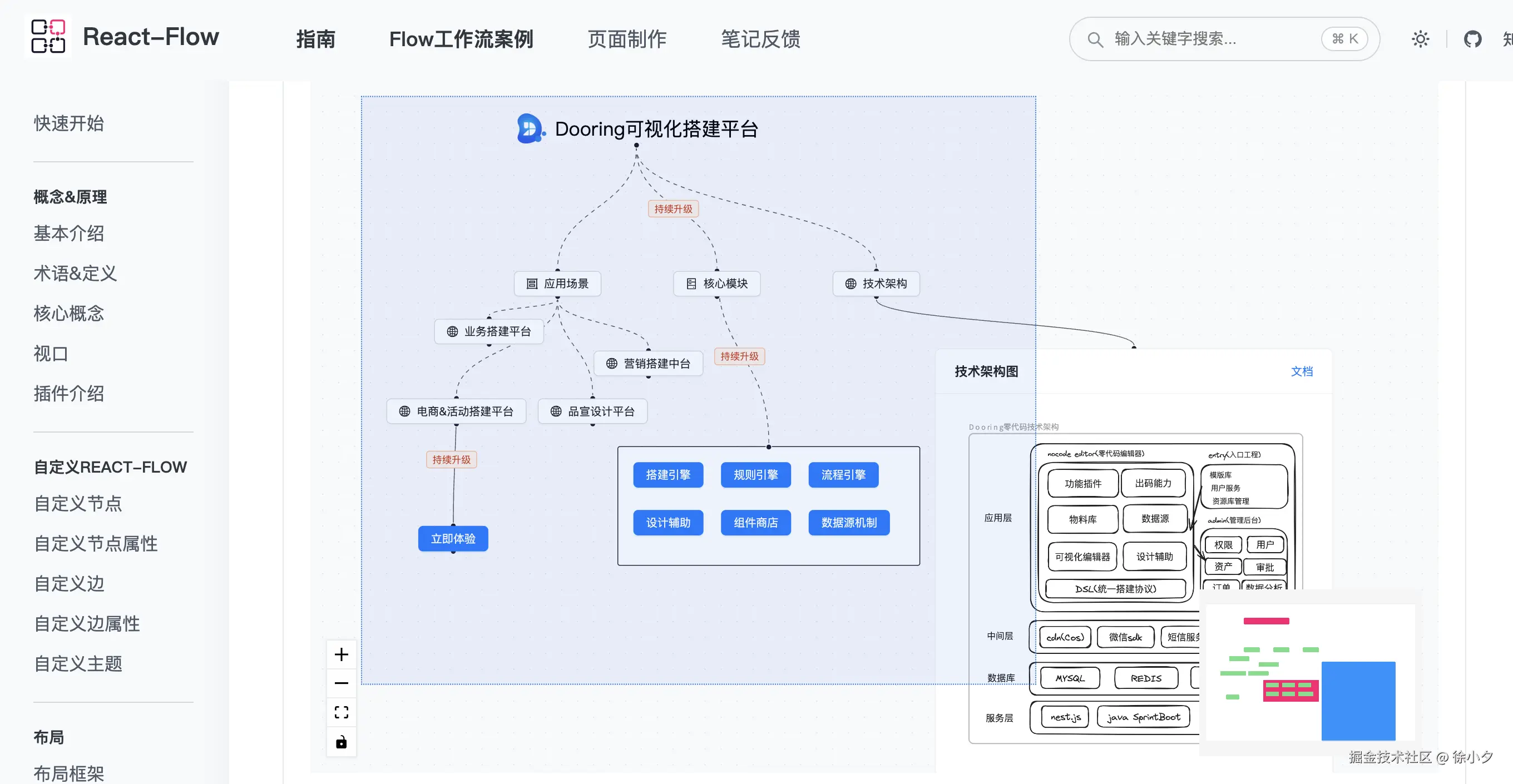Viewport: 1513px width, 784px height.
Task: Click the React-Flow logo icon
Action: click(48, 36)
